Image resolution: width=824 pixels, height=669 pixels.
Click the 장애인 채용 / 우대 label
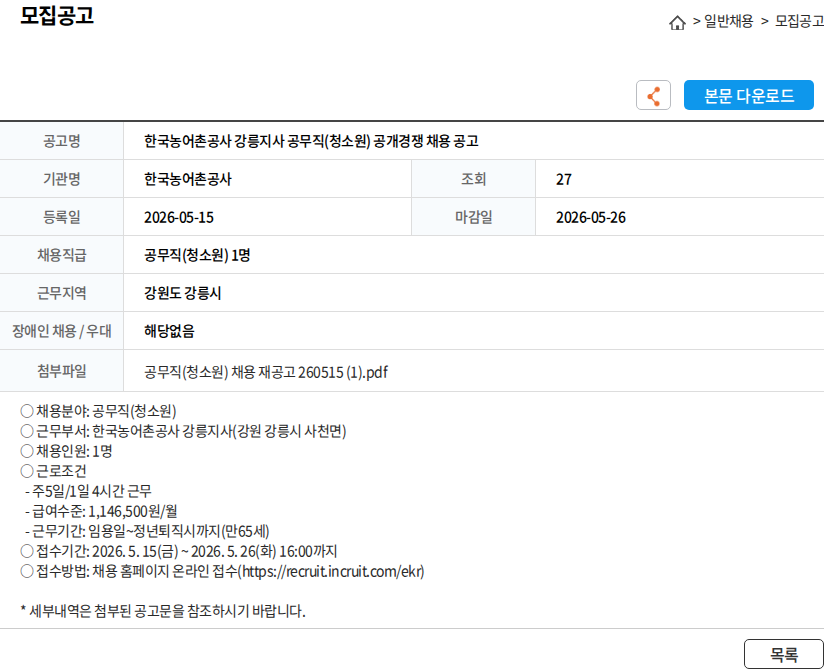[x=61, y=331]
